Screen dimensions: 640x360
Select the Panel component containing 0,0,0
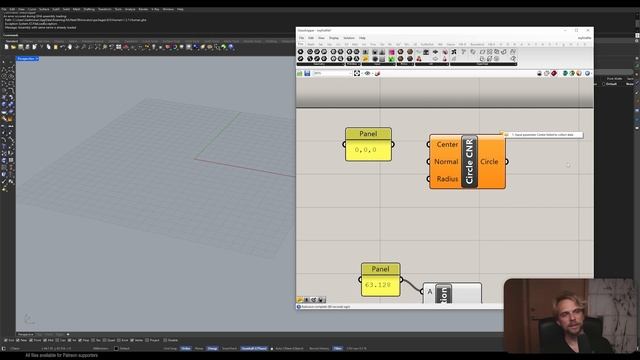(368, 144)
